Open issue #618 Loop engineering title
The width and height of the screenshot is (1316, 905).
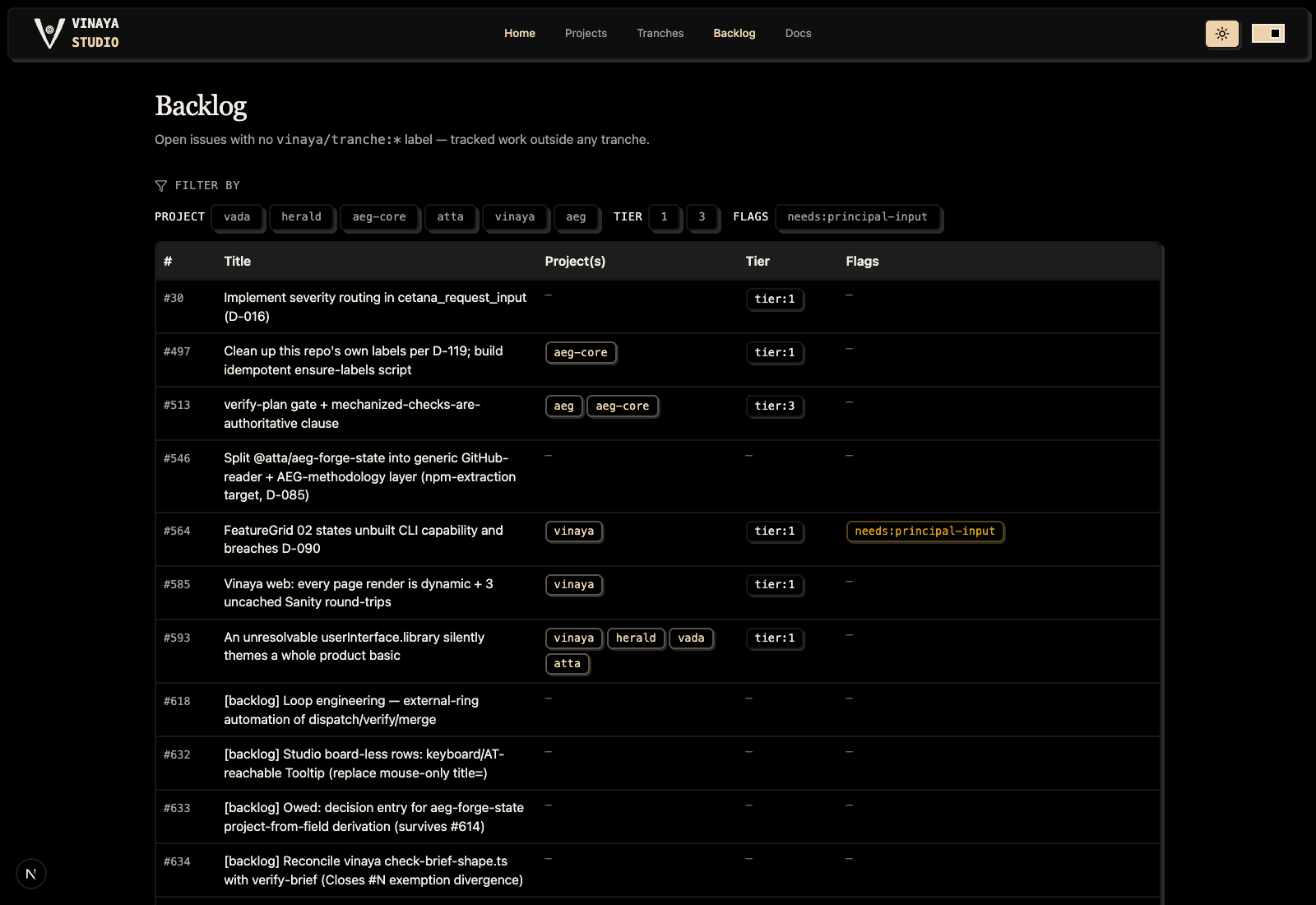tap(351, 710)
